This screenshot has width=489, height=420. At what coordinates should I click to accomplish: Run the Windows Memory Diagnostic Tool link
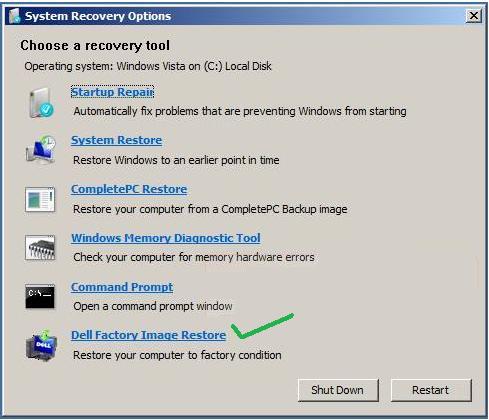pyautogui.click(x=166, y=238)
